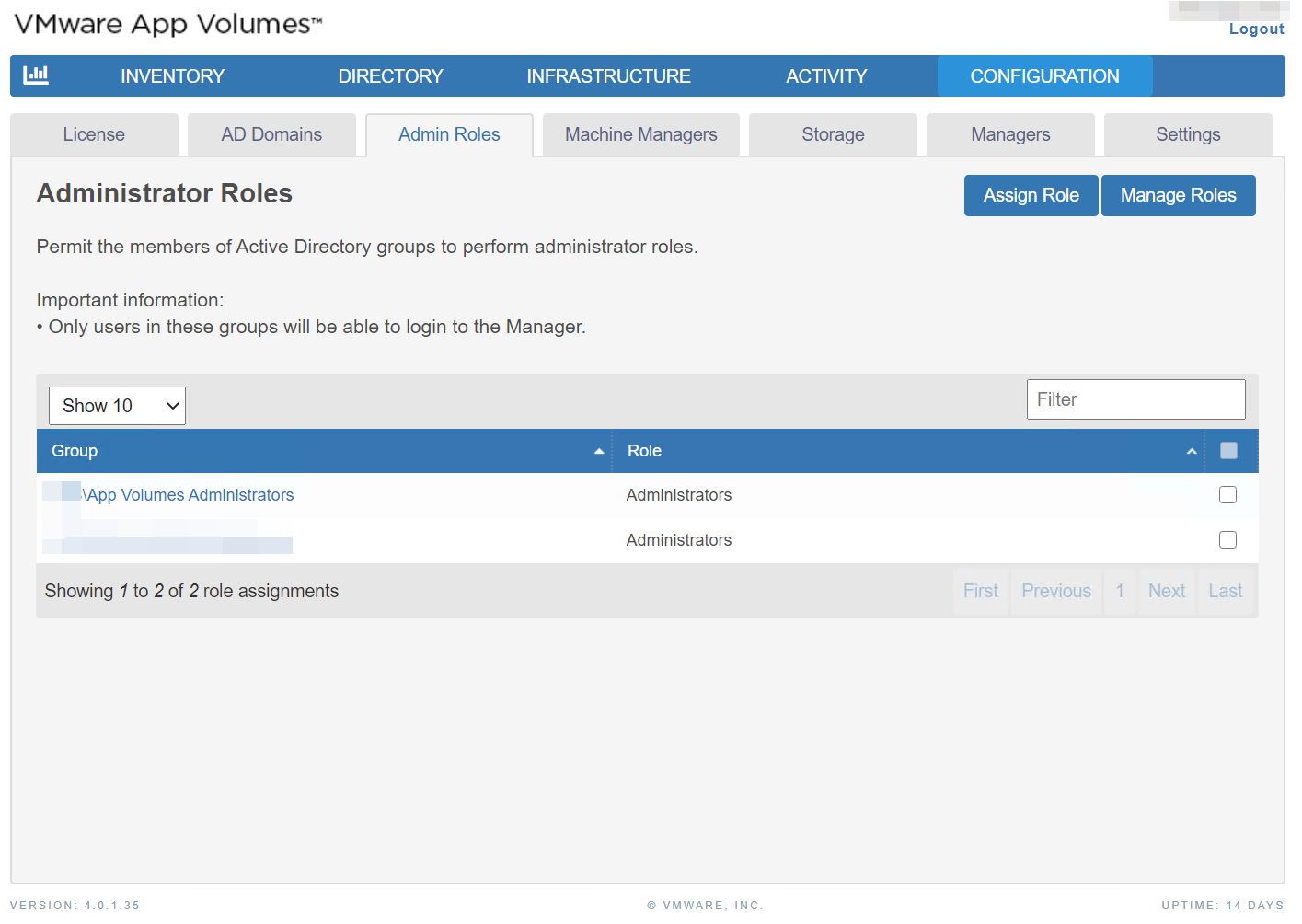This screenshot has width=1302, height=924.
Task: Go to Next page
Action: (1167, 591)
